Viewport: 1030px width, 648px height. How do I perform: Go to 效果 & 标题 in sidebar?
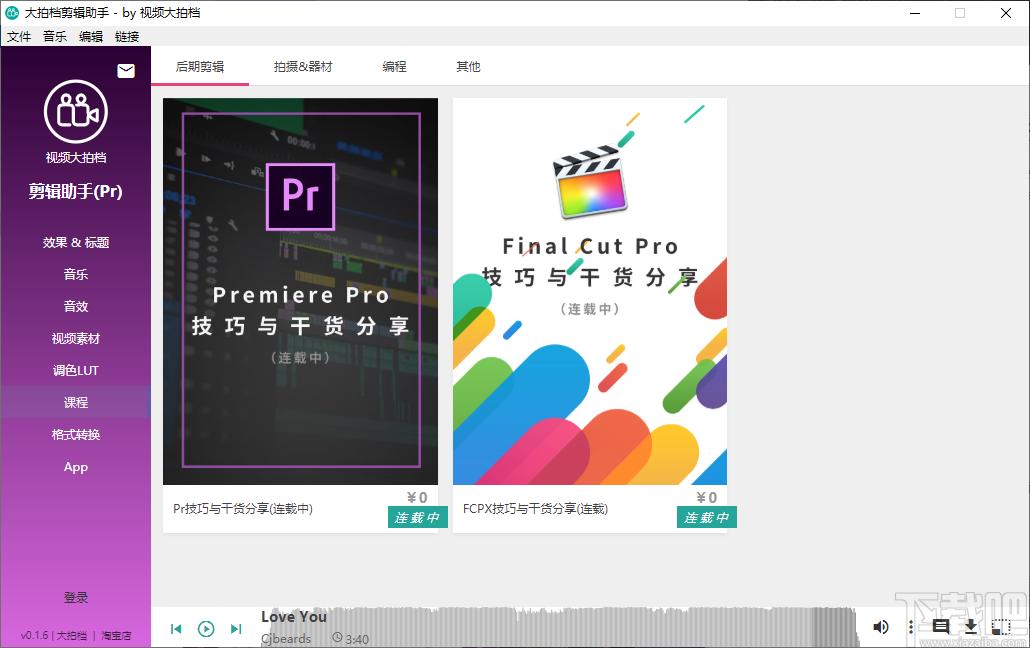point(76,243)
